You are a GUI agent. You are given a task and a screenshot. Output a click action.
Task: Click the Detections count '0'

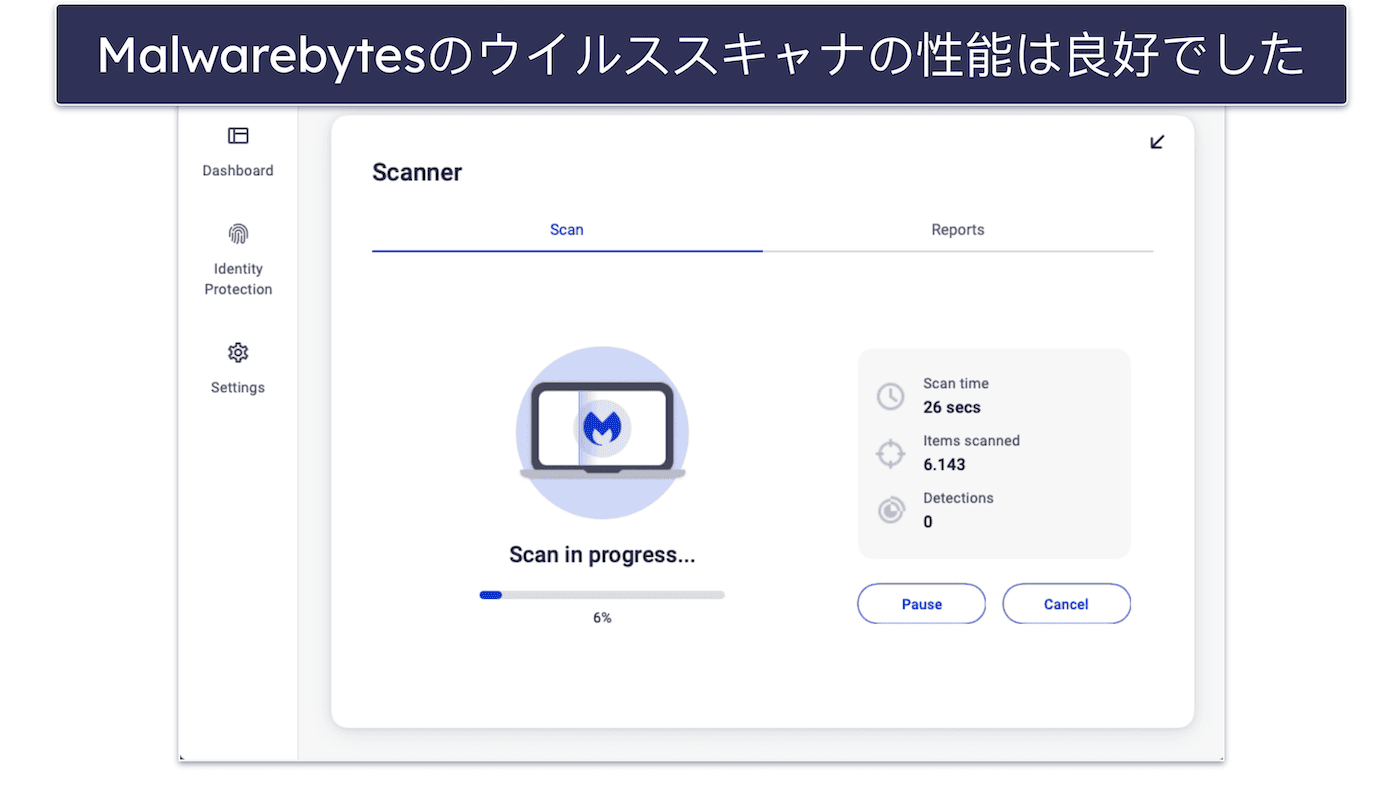click(928, 522)
